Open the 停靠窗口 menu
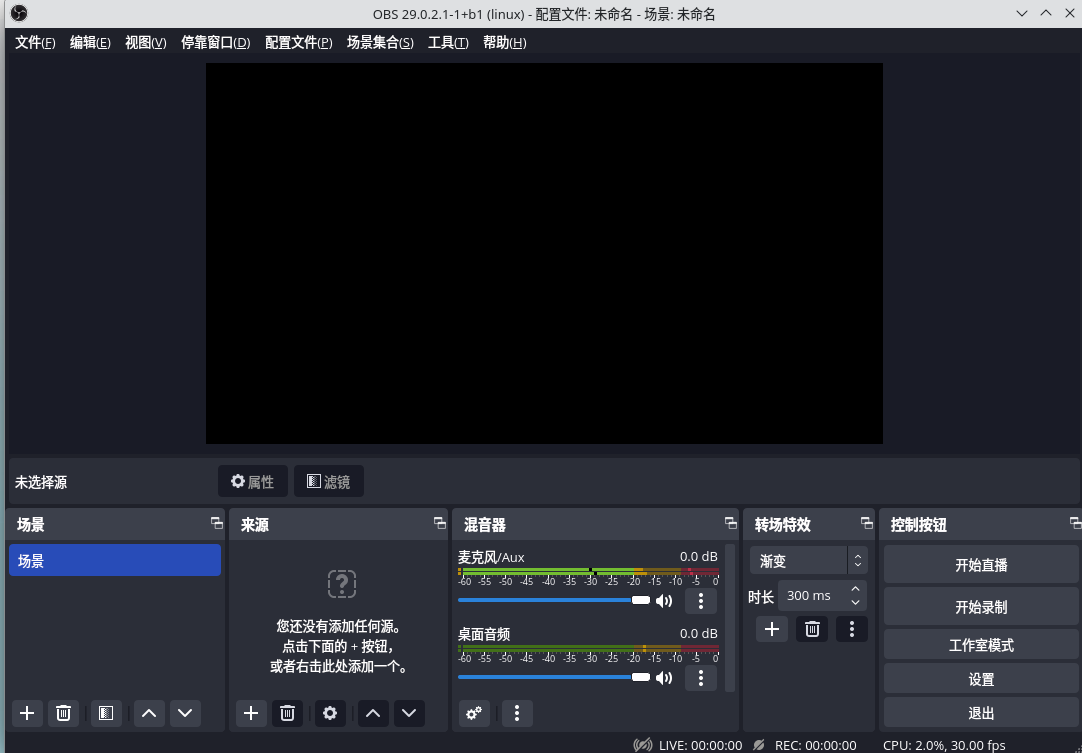 click(x=215, y=43)
